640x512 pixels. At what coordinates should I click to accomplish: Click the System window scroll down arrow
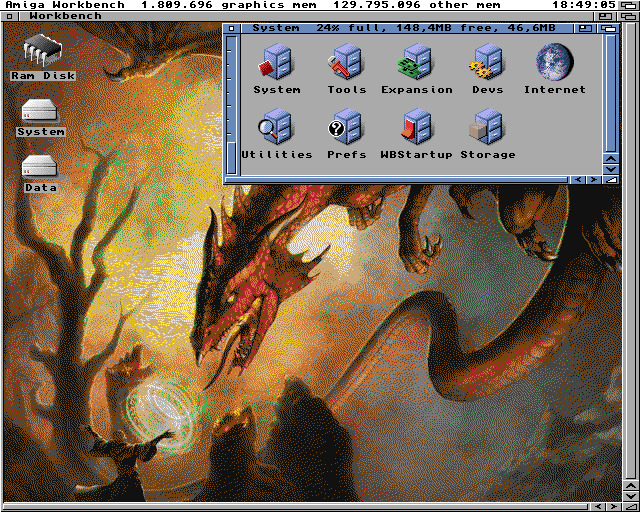[611, 169]
